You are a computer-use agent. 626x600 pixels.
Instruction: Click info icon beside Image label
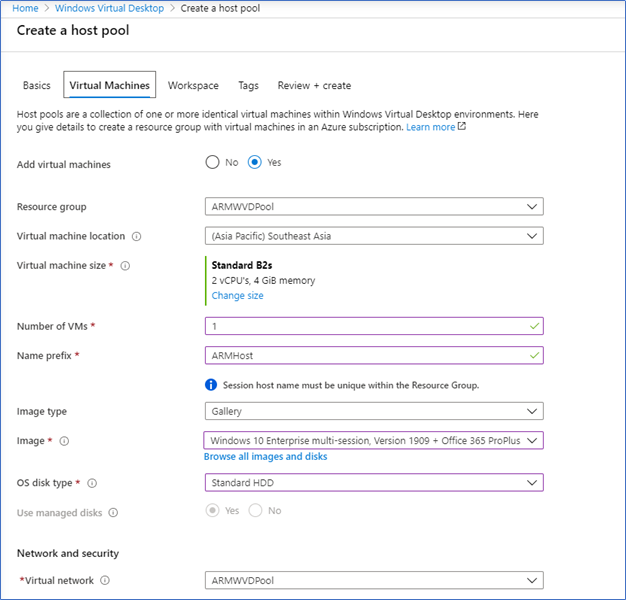click(64, 441)
